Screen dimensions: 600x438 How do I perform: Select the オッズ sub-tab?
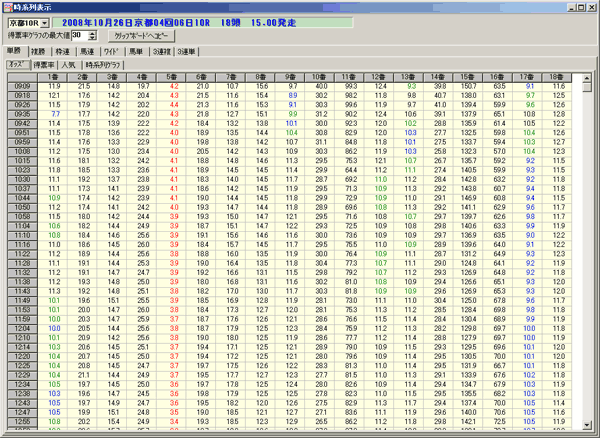18,64
